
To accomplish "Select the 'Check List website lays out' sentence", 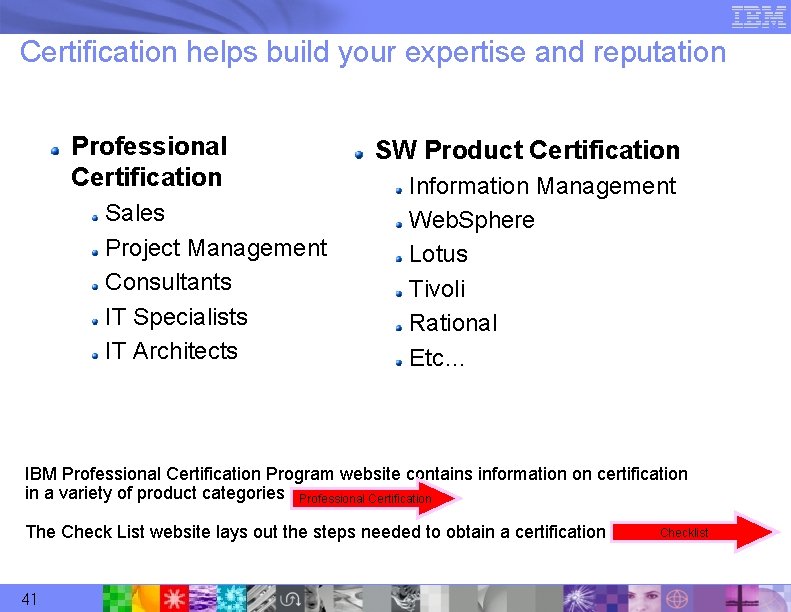I will [315, 532].
